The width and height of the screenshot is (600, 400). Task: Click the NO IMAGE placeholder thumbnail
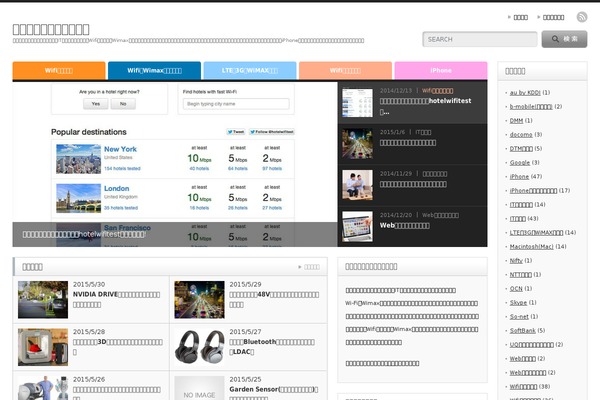point(199,388)
